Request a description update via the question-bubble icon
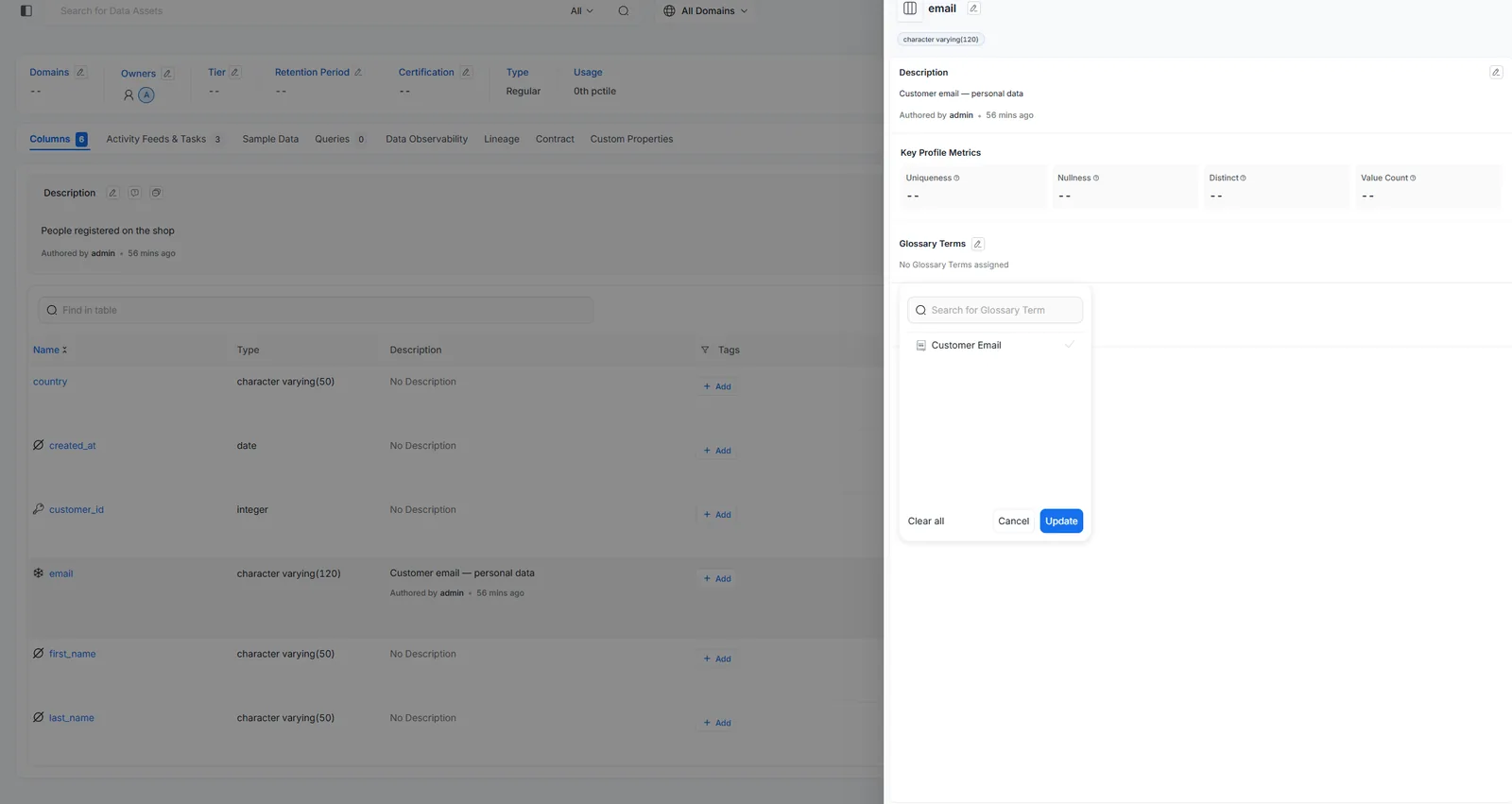 tap(134, 193)
